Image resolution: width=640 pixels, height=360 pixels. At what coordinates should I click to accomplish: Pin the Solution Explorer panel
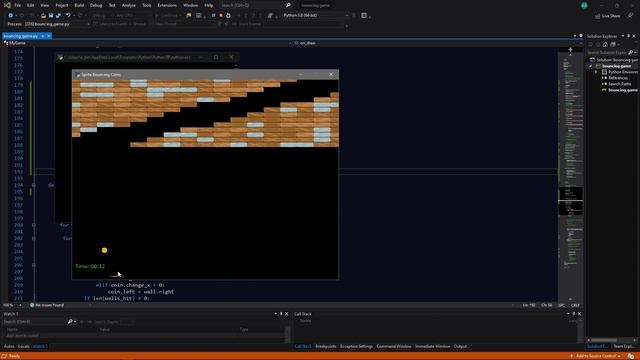click(629, 36)
